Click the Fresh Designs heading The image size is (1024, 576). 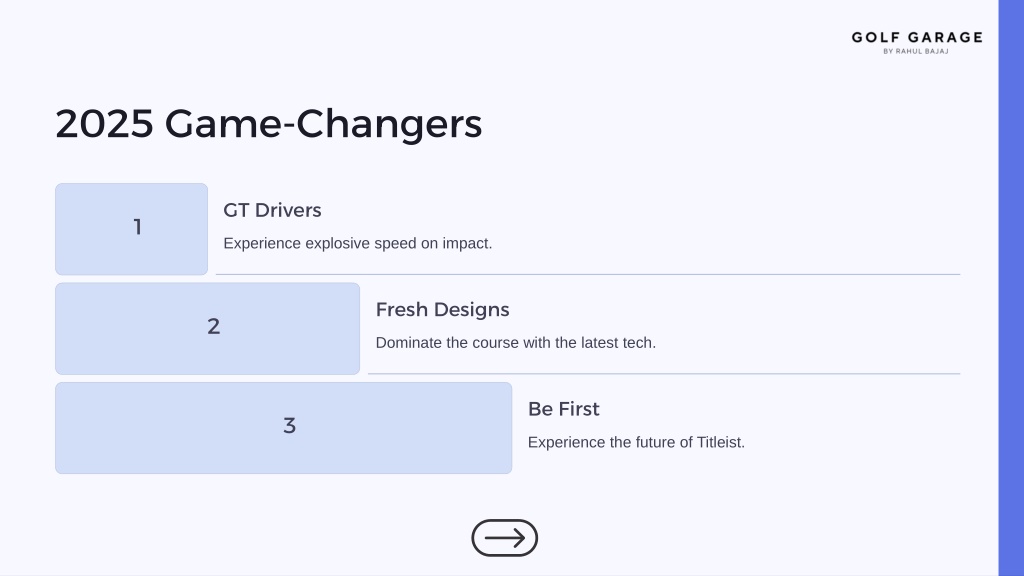[442, 310]
